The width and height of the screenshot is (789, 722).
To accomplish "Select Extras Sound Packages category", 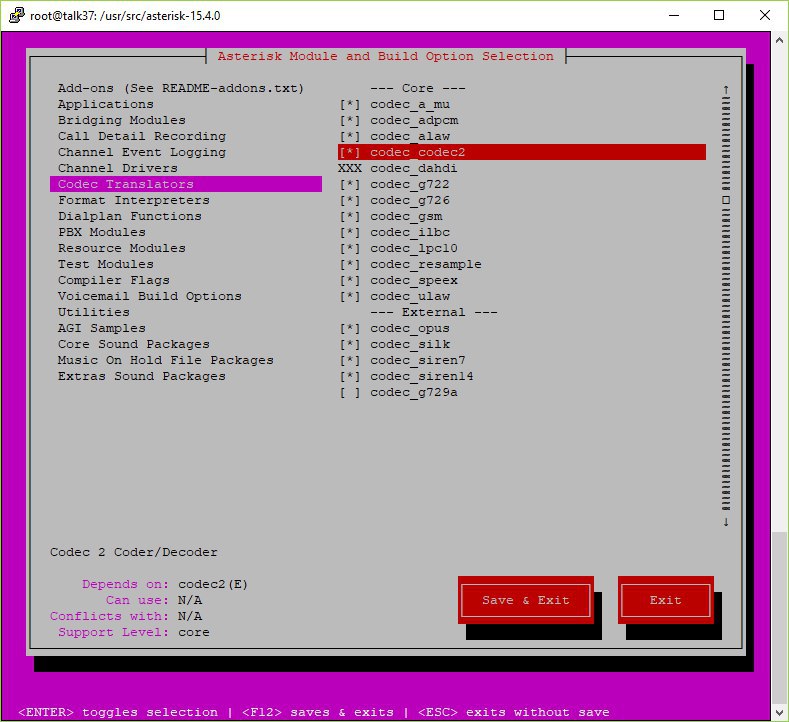I will [142, 376].
